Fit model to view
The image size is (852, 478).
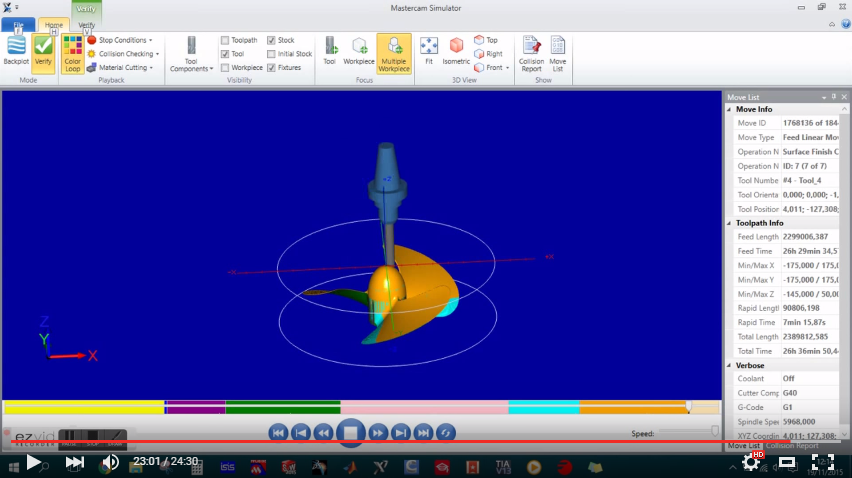[429, 51]
